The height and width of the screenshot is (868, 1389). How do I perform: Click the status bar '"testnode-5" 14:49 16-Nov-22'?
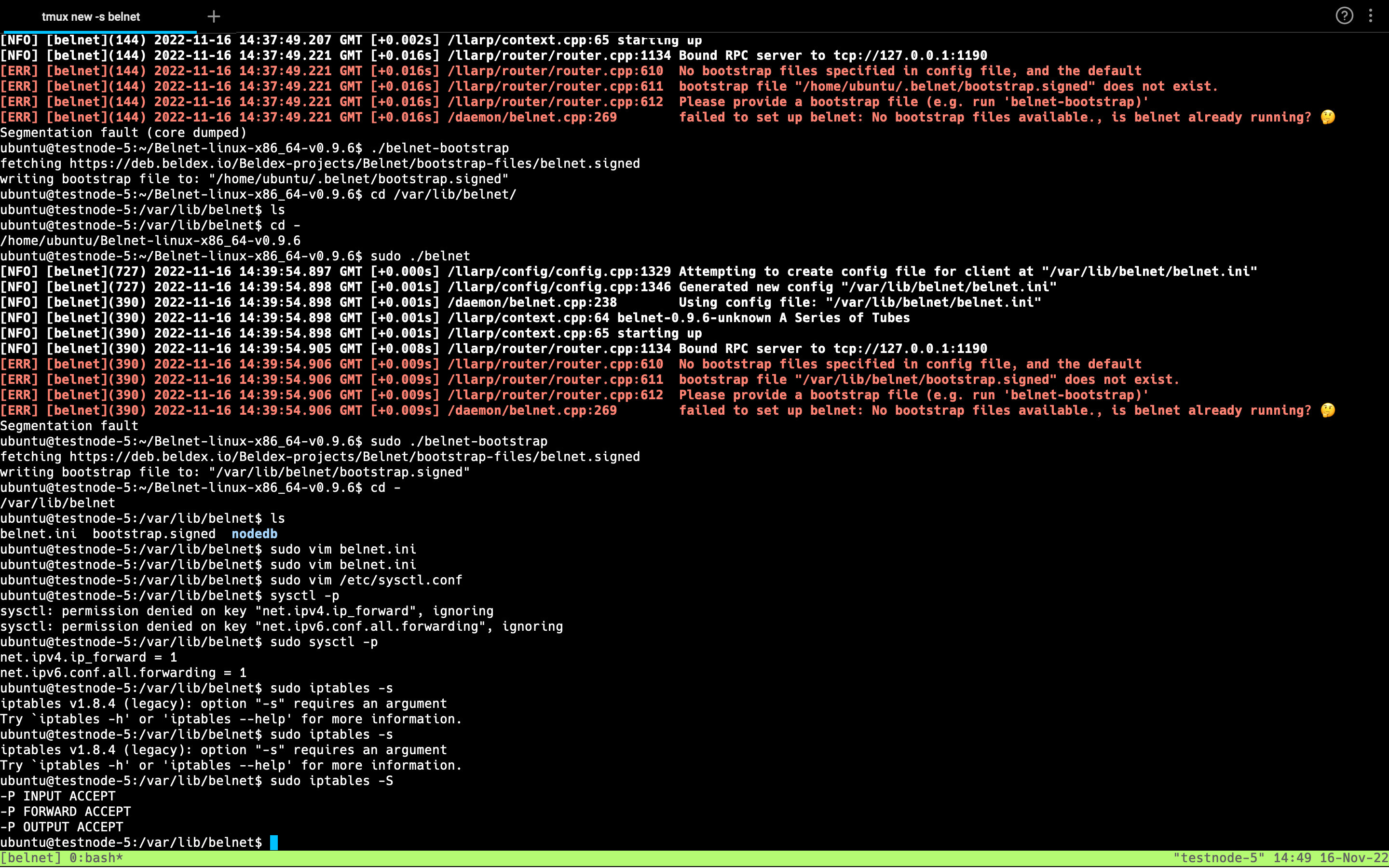(x=1280, y=858)
